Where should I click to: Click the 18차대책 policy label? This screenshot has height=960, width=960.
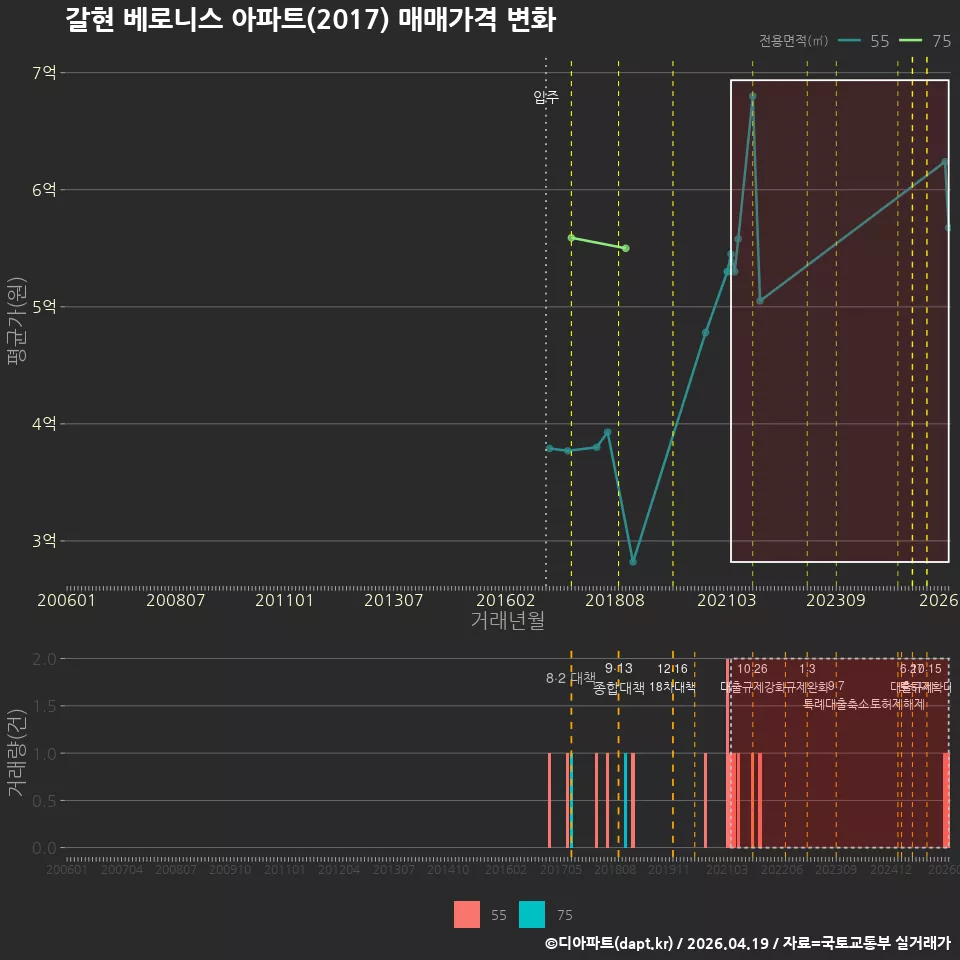coord(672,687)
